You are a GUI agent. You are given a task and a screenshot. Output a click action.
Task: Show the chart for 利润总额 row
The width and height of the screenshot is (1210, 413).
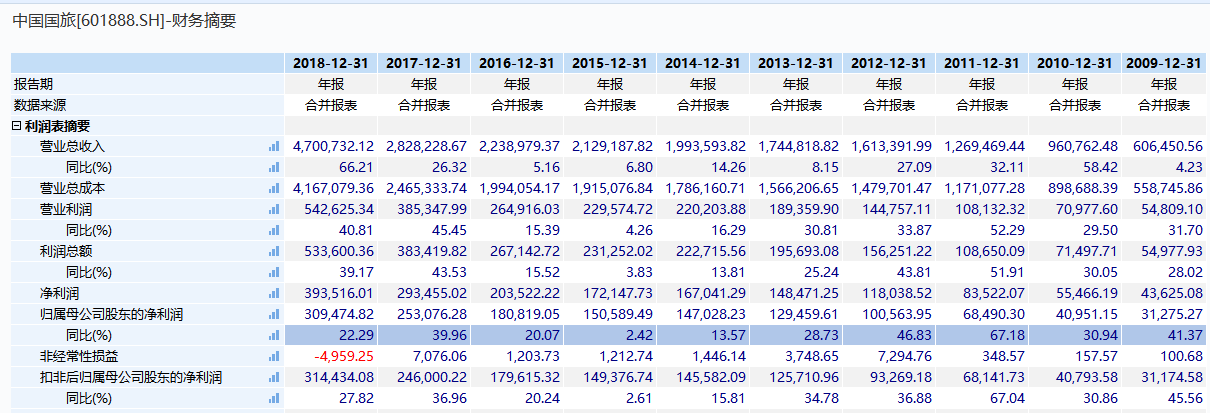click(x=274, y=251)
